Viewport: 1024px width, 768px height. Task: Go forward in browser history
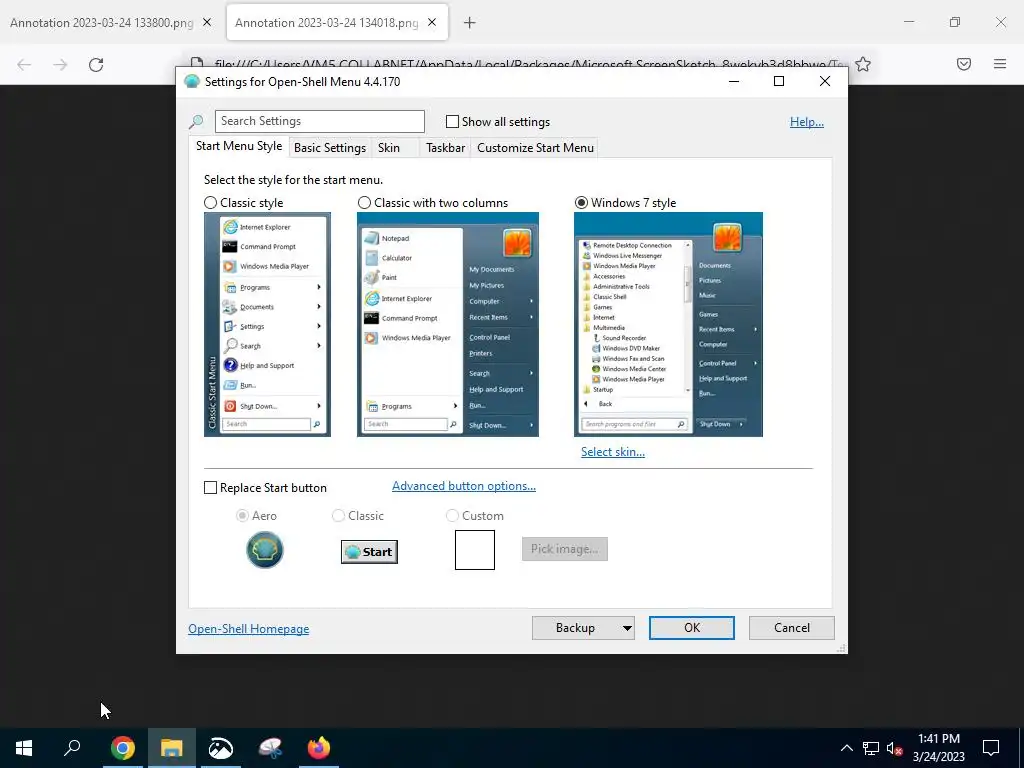point(60,64)
